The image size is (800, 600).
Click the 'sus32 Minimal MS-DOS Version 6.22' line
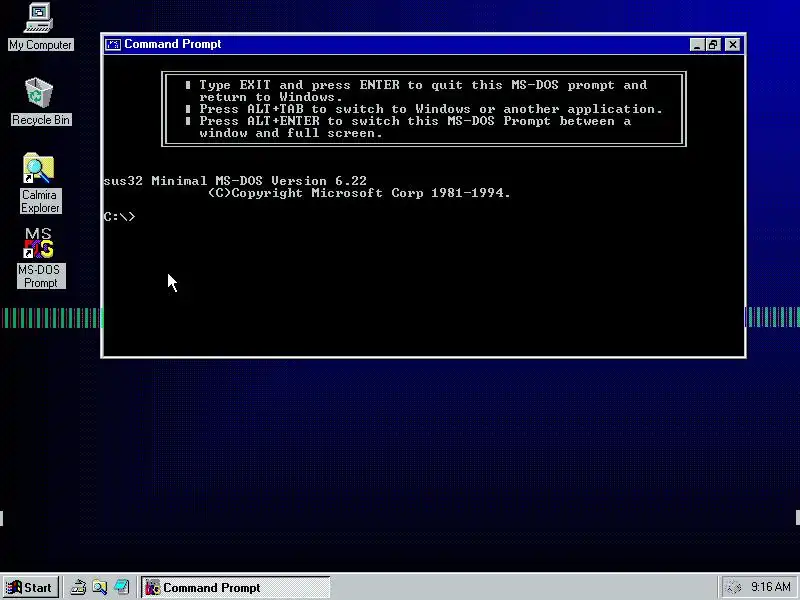point(235,181)
